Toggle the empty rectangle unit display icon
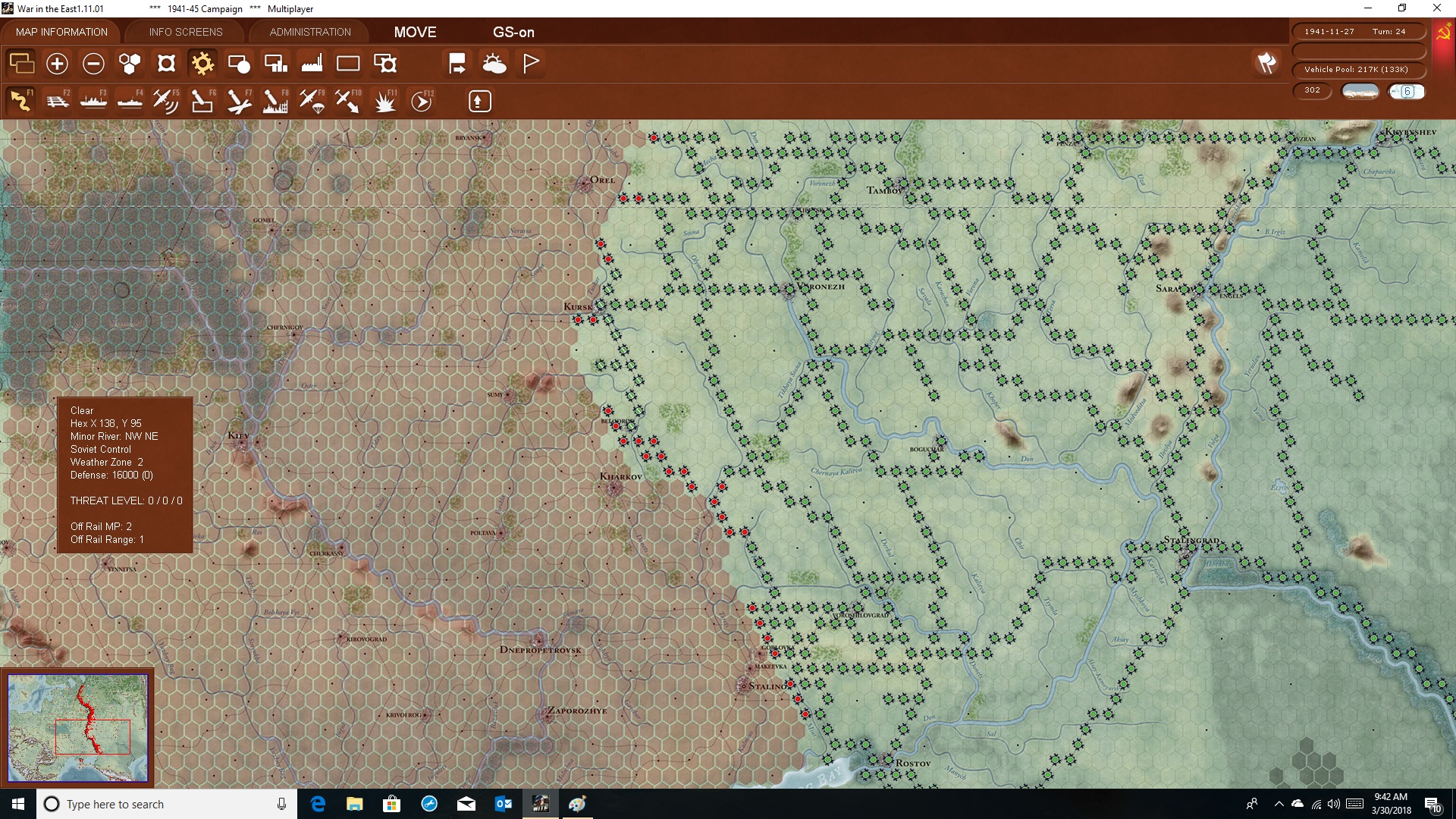This screenshot has height=819, width=1456. [348, 64]
